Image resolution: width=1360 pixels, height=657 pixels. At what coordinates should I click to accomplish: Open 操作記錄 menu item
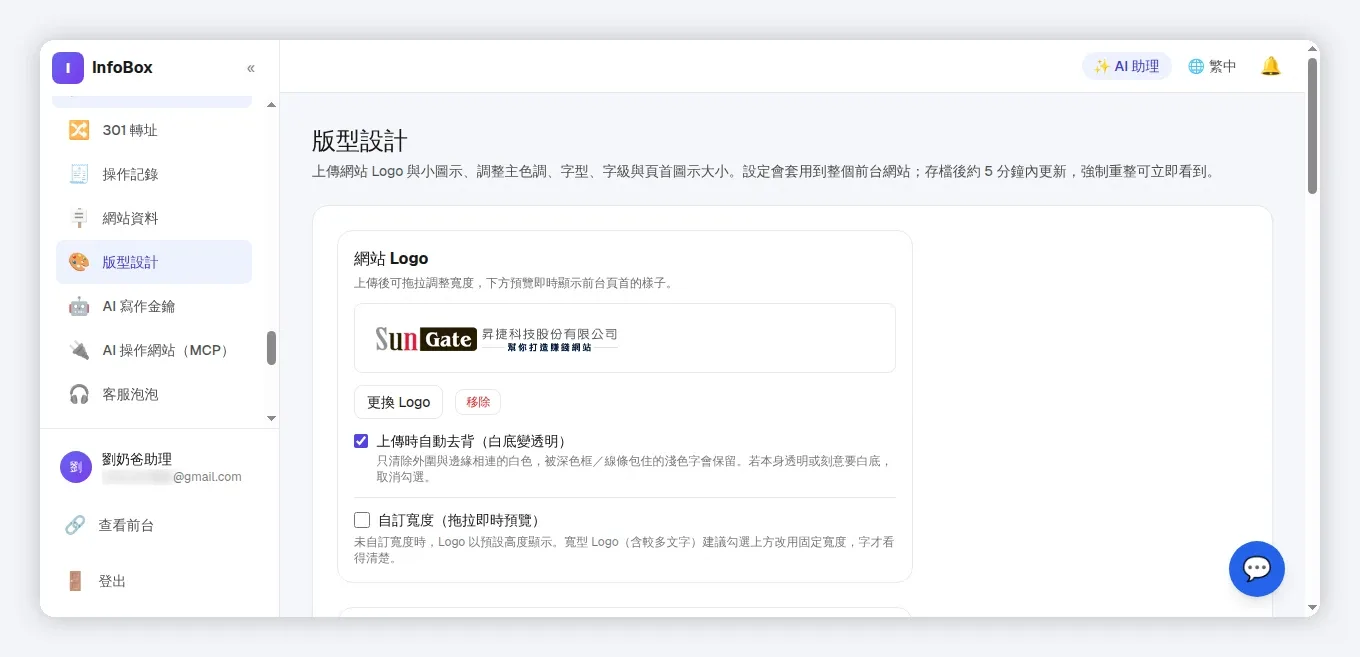click(x=154, y=174)
